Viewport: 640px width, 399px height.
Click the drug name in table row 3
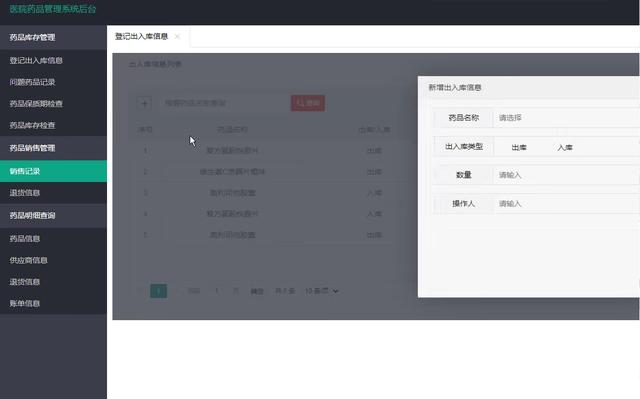pyautogui.click(x=232, y=193)
